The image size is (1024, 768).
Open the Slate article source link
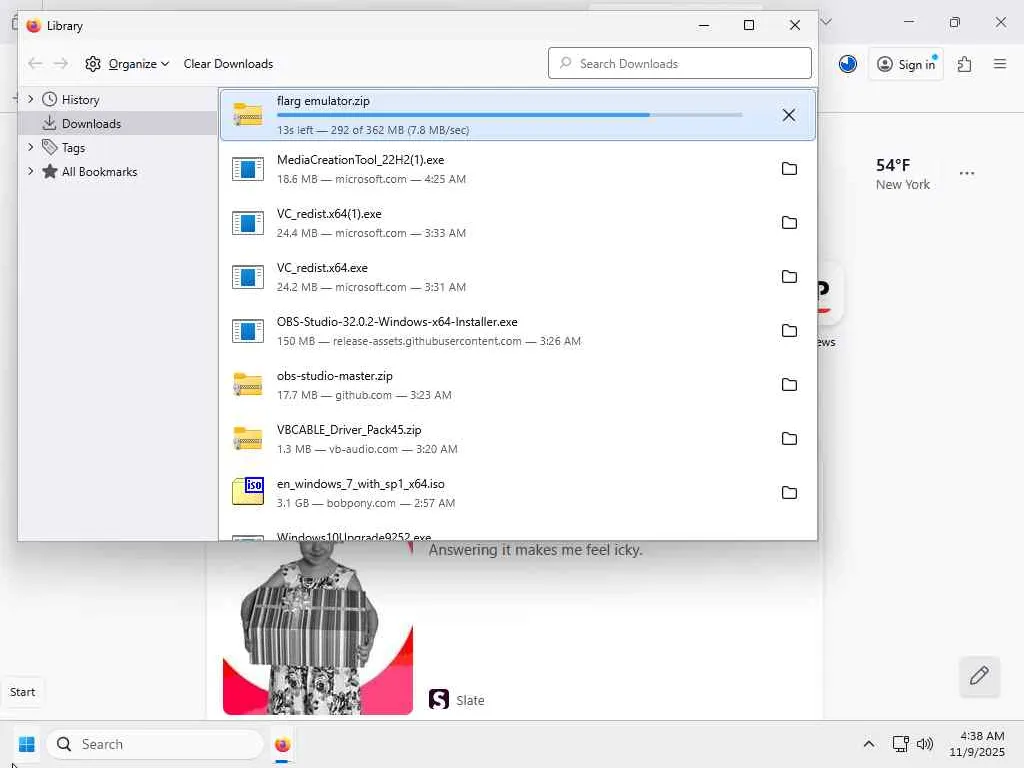tap(456, 700)
